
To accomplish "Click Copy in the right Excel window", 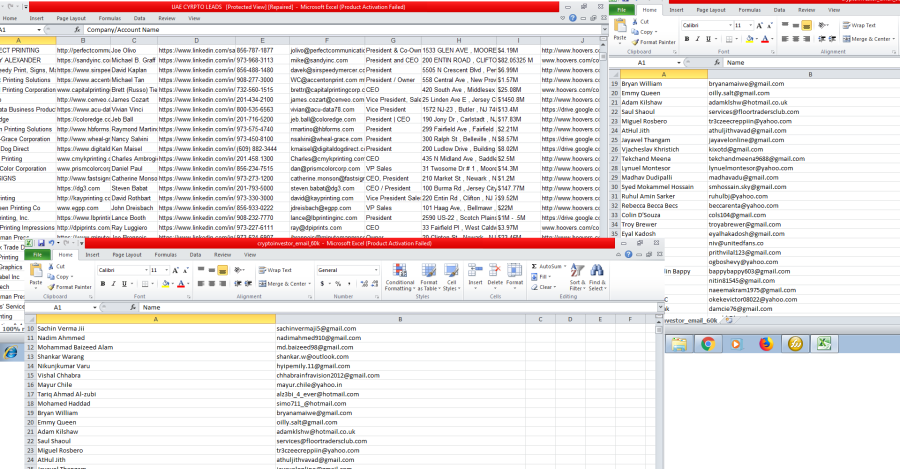I will click(645, 32).
